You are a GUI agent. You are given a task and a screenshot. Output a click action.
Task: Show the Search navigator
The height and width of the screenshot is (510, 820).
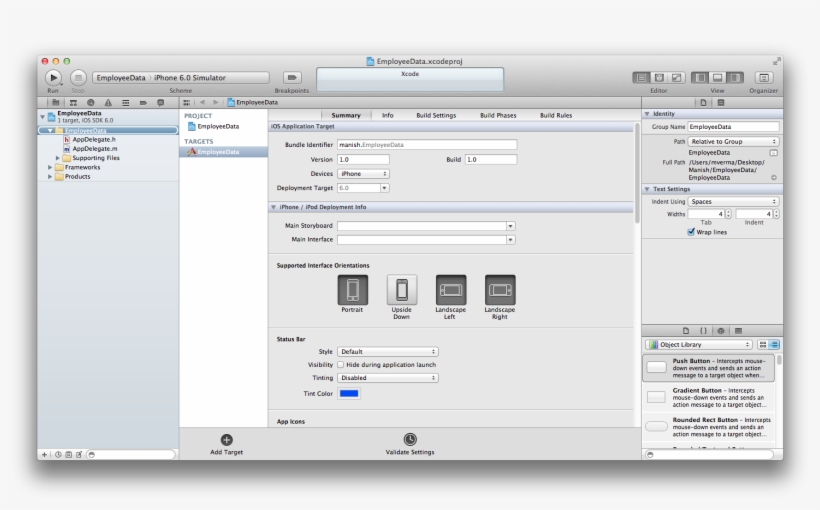click(x=90, y=103)
